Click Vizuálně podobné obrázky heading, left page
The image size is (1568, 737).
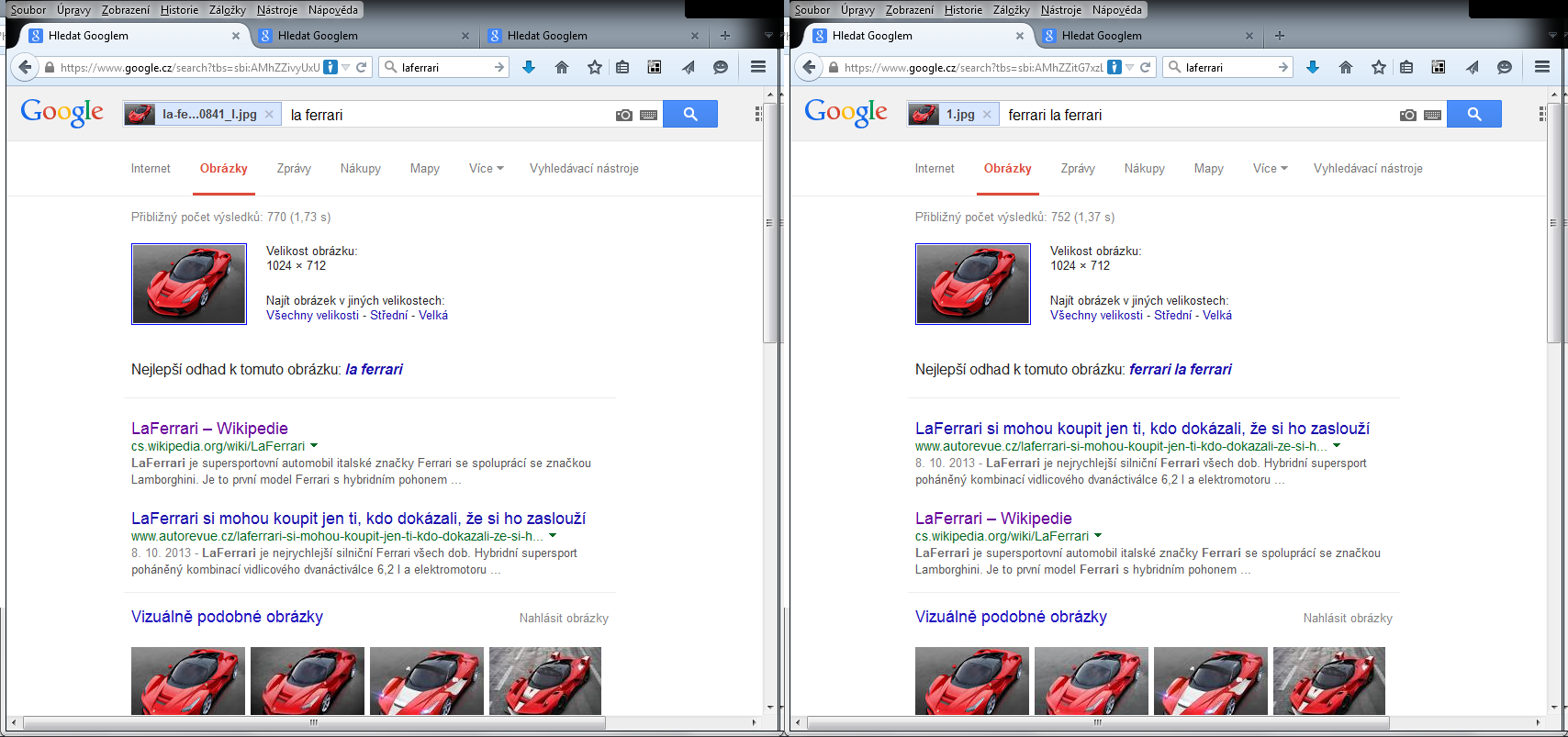coord(227,617)
